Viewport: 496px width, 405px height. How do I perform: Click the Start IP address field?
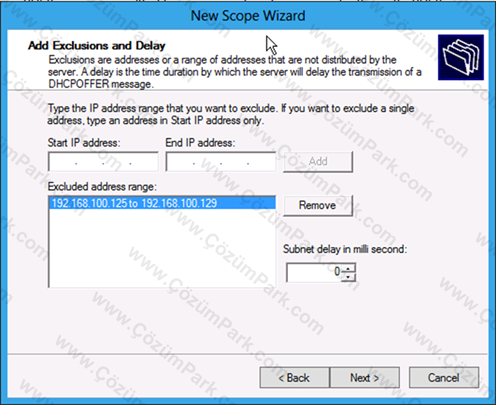[x=103, y=162]
